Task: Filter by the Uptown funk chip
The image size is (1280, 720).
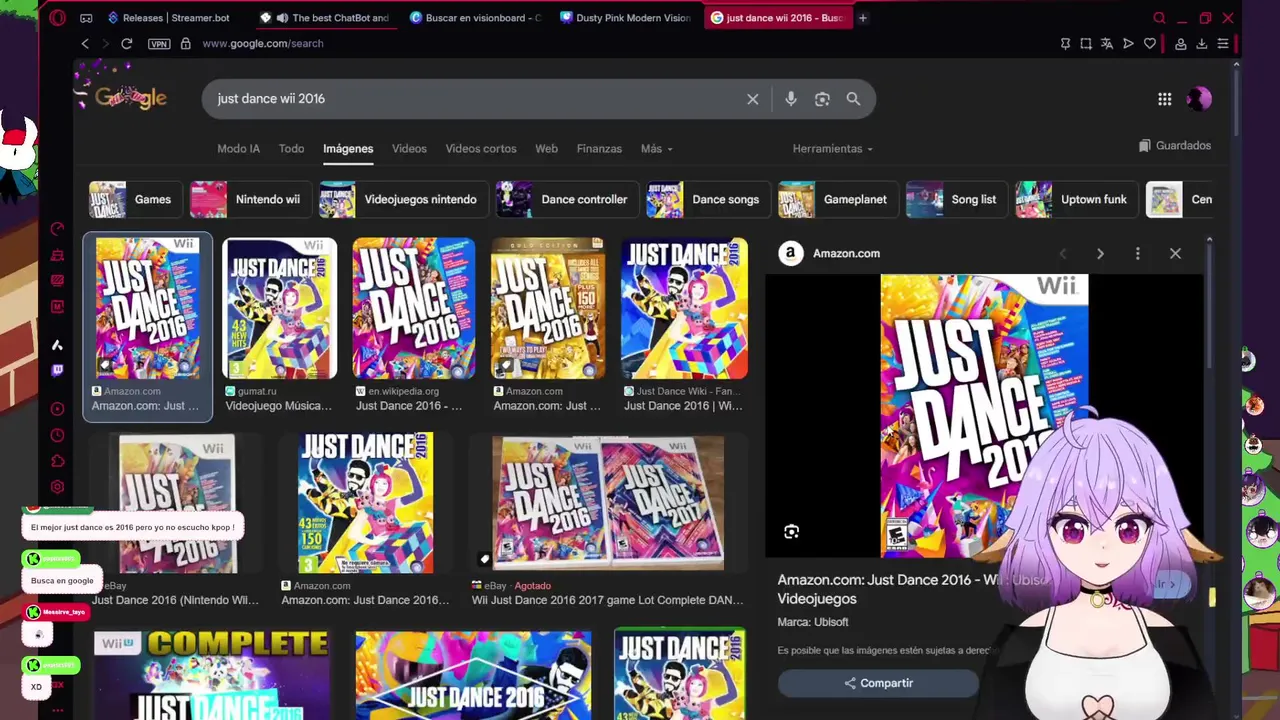Action: [x=1075, y=199]
